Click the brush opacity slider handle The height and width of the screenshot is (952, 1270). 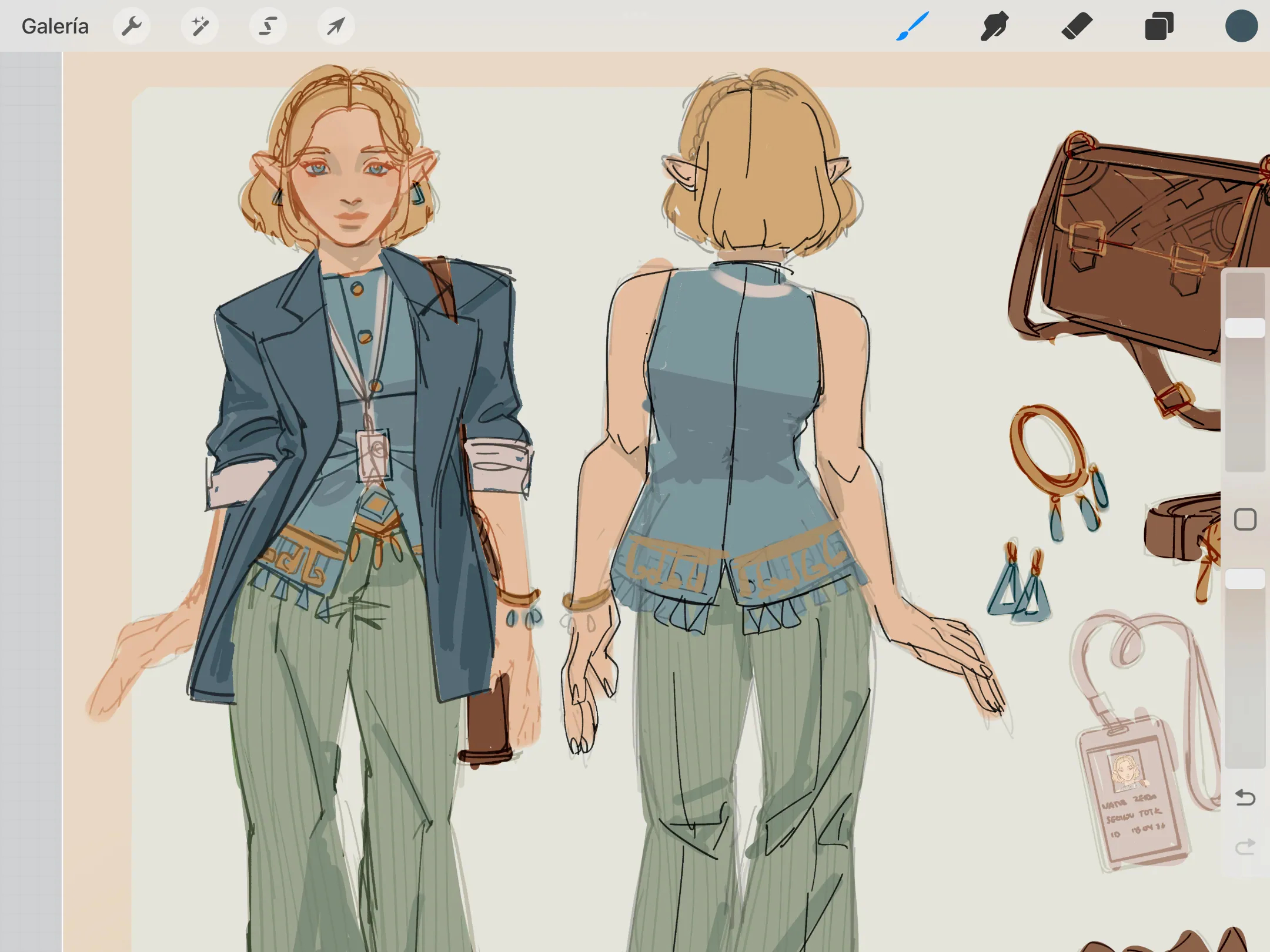point(1245,579)
